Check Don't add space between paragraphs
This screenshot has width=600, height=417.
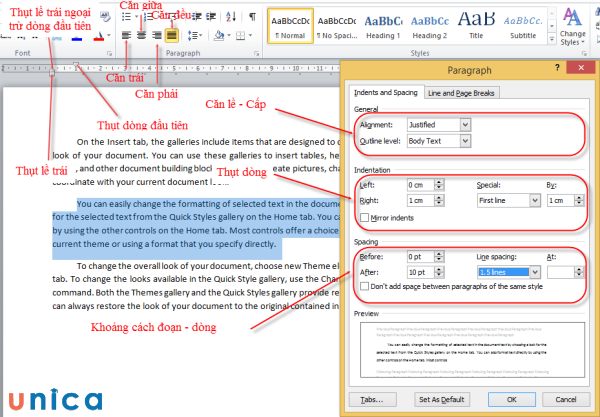[365, 286]
